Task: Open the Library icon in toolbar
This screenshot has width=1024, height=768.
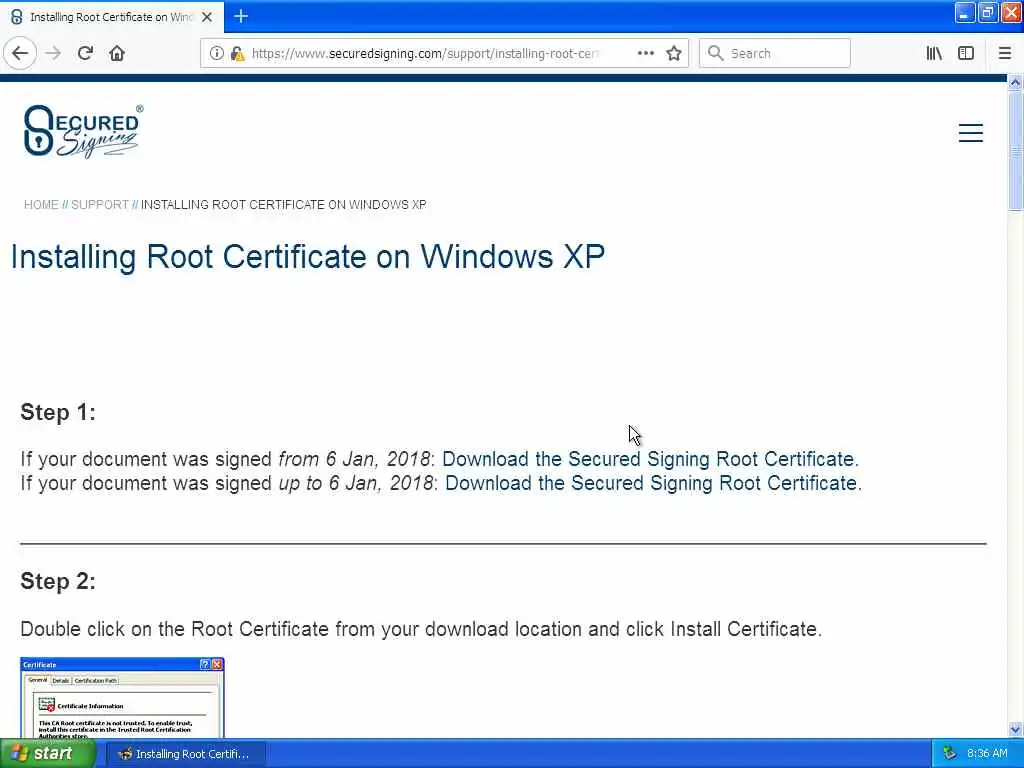Action: click(x=934, y=54)
